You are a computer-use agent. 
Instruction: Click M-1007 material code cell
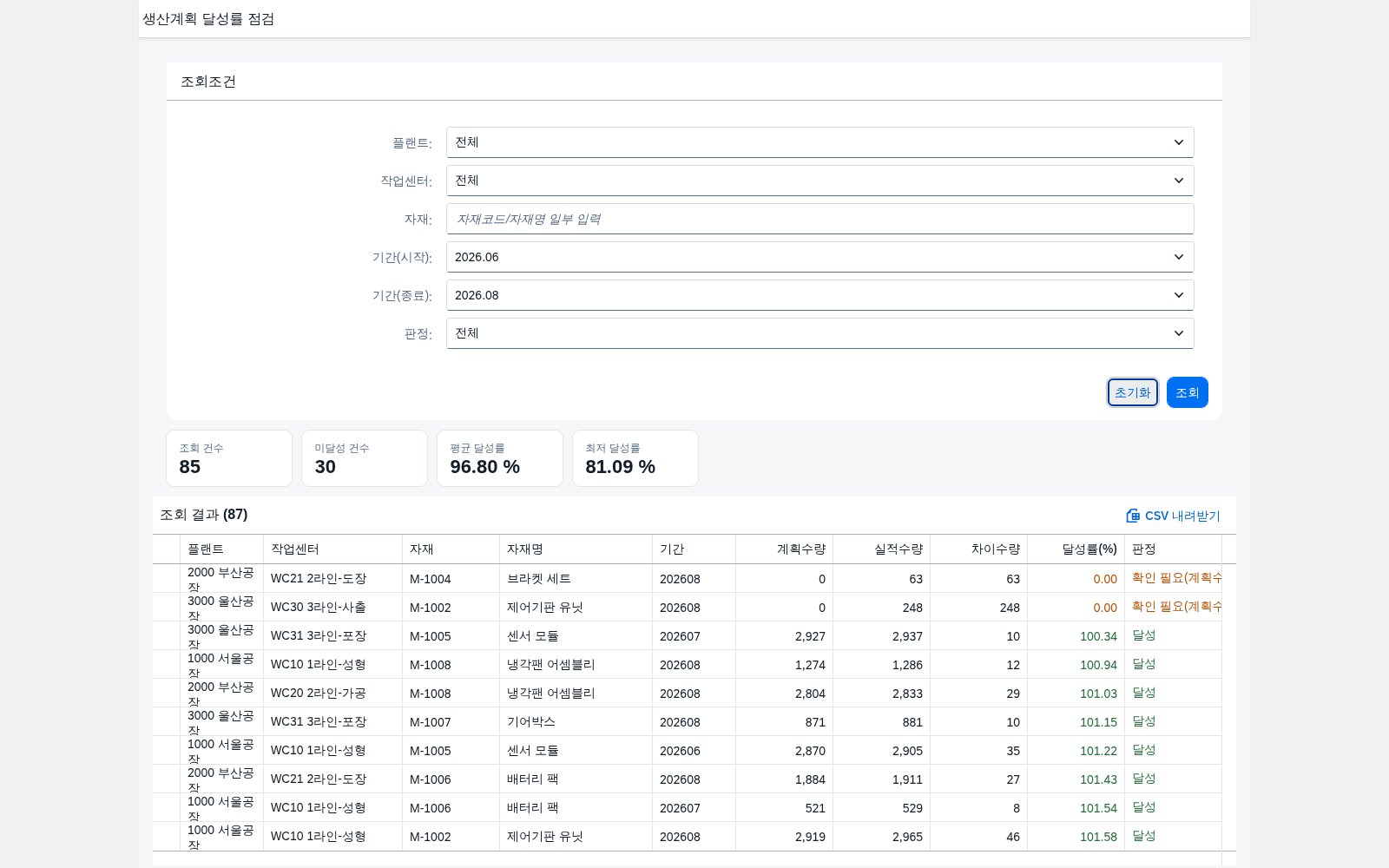[451, 722]
